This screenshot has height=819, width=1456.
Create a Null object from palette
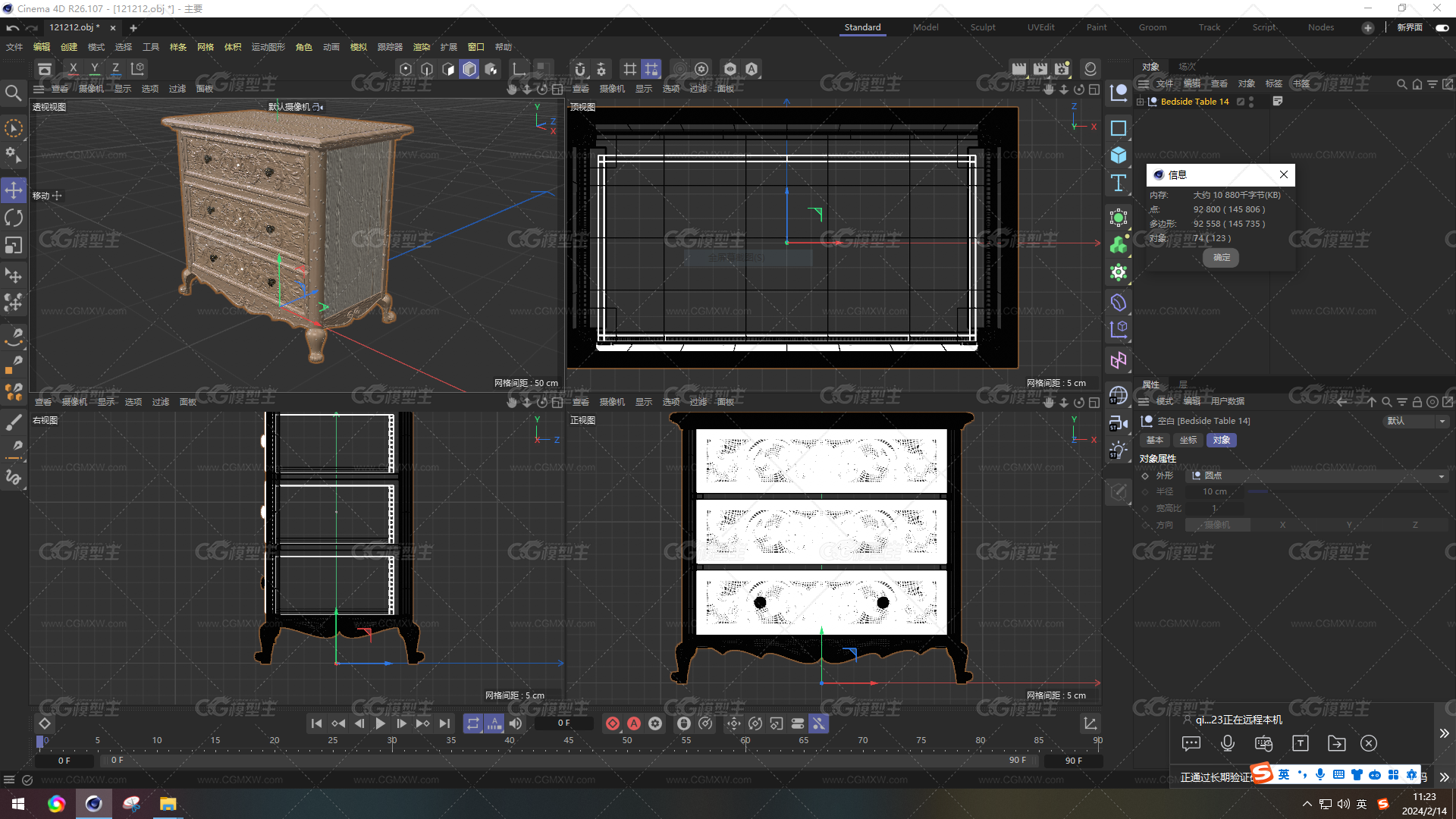1119,93
